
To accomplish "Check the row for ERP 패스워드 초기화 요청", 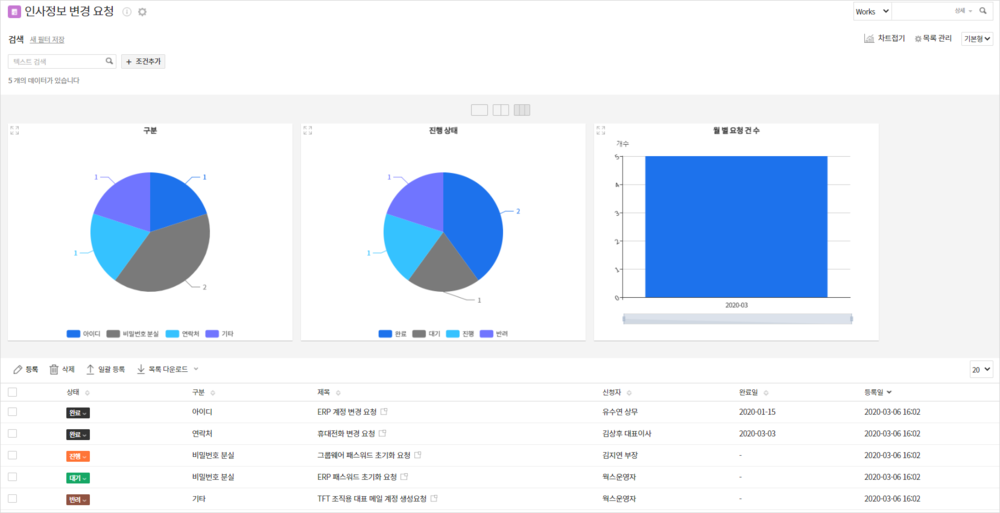I will tap(12, 477).
